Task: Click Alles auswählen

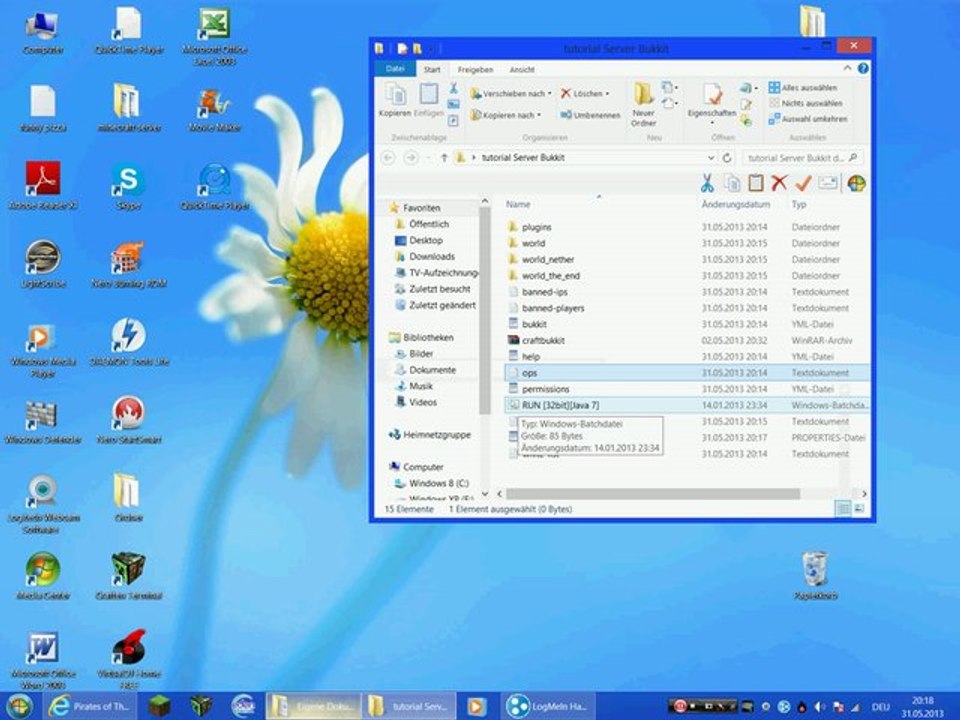Action: coord(807,88)
